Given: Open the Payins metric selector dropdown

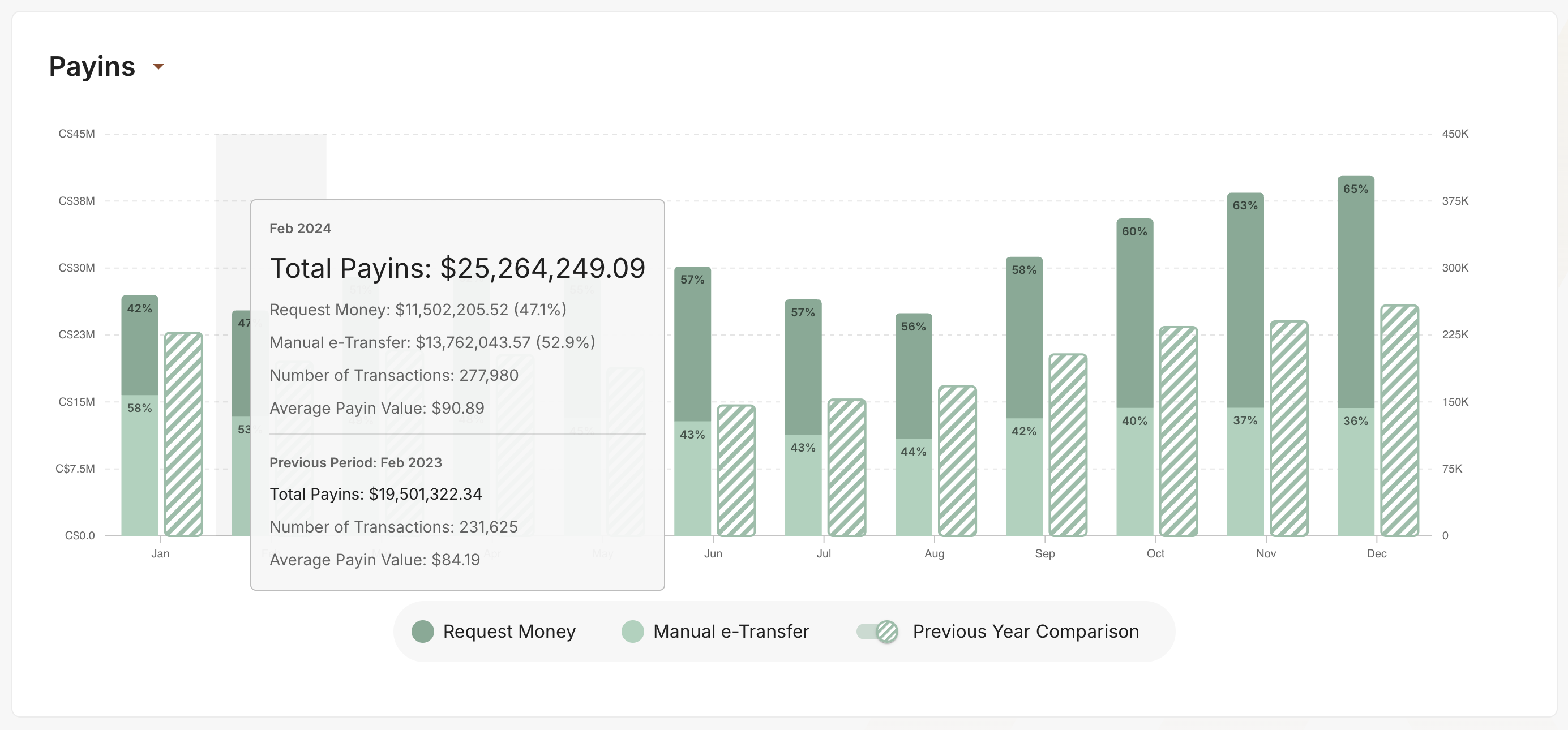Looking at the screenshot, I should click(x=158, y=67).
